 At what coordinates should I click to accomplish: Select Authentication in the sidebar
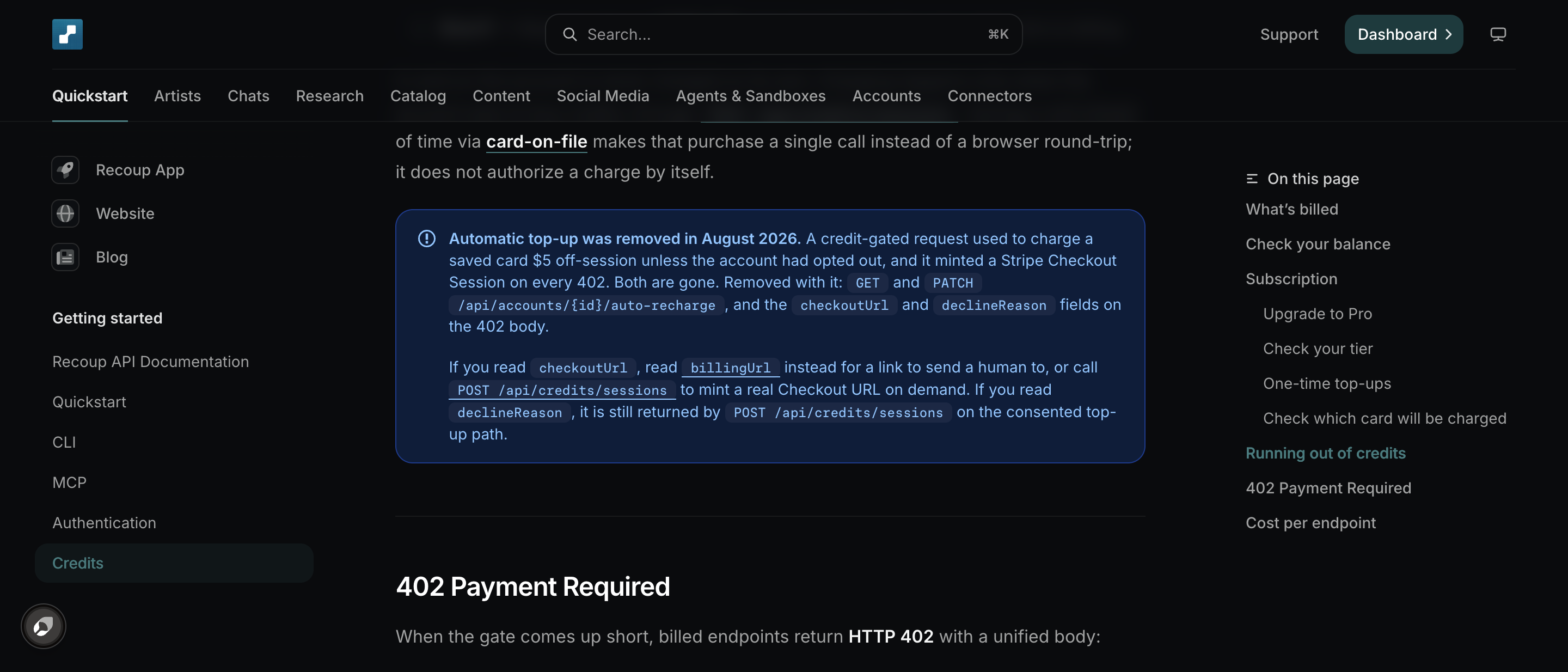point(104,523)
